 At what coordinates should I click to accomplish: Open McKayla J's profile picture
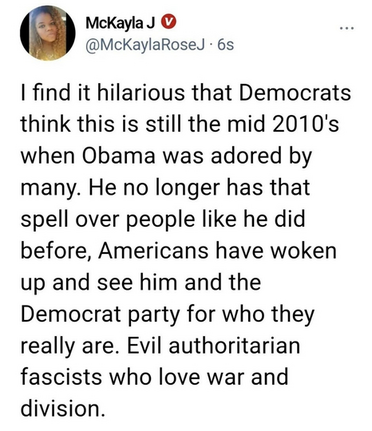(47, 33)
